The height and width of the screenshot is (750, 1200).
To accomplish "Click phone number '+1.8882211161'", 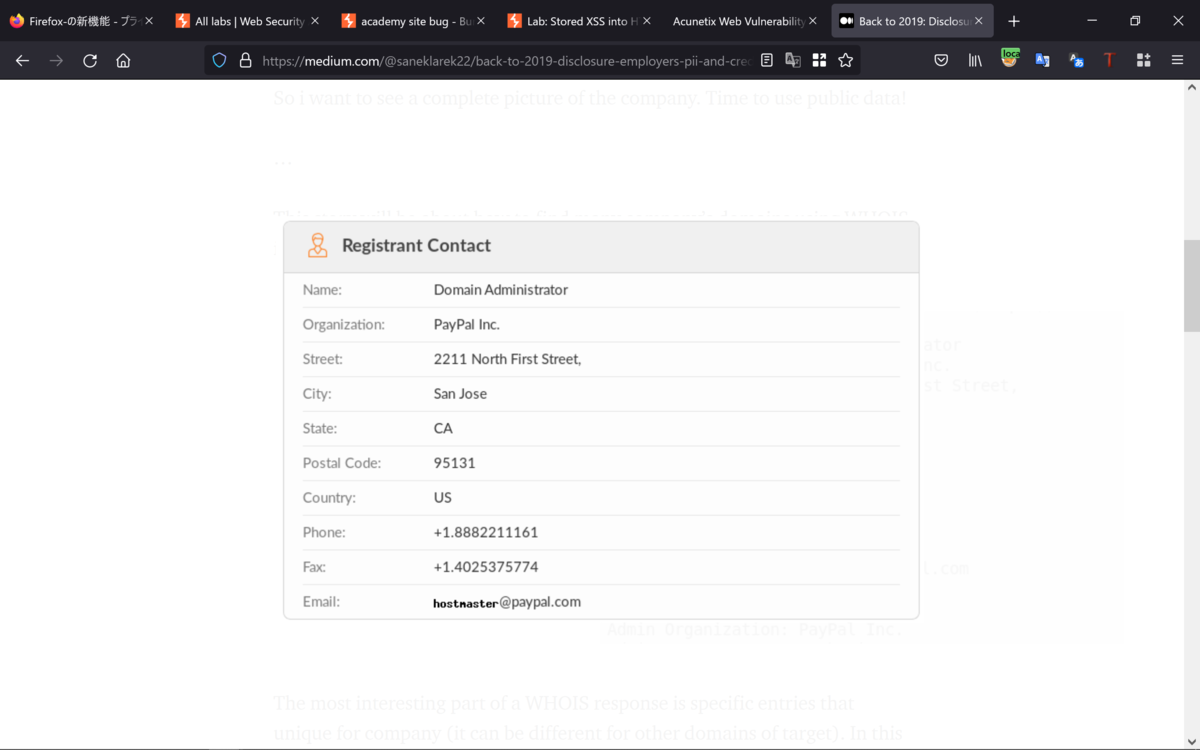I will [485, 532].
